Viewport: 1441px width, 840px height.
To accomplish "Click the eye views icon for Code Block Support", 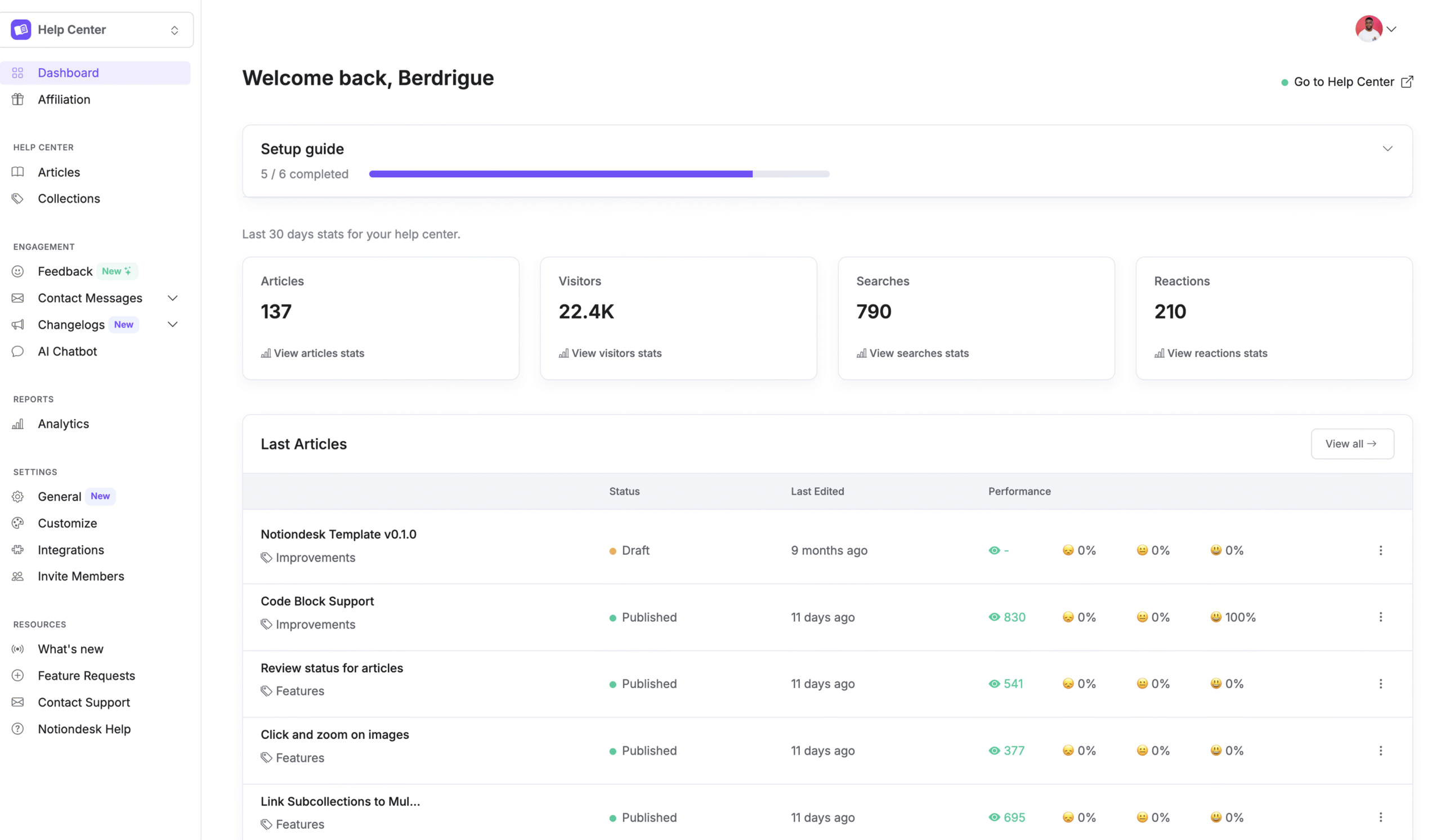I will pos(995,617).
